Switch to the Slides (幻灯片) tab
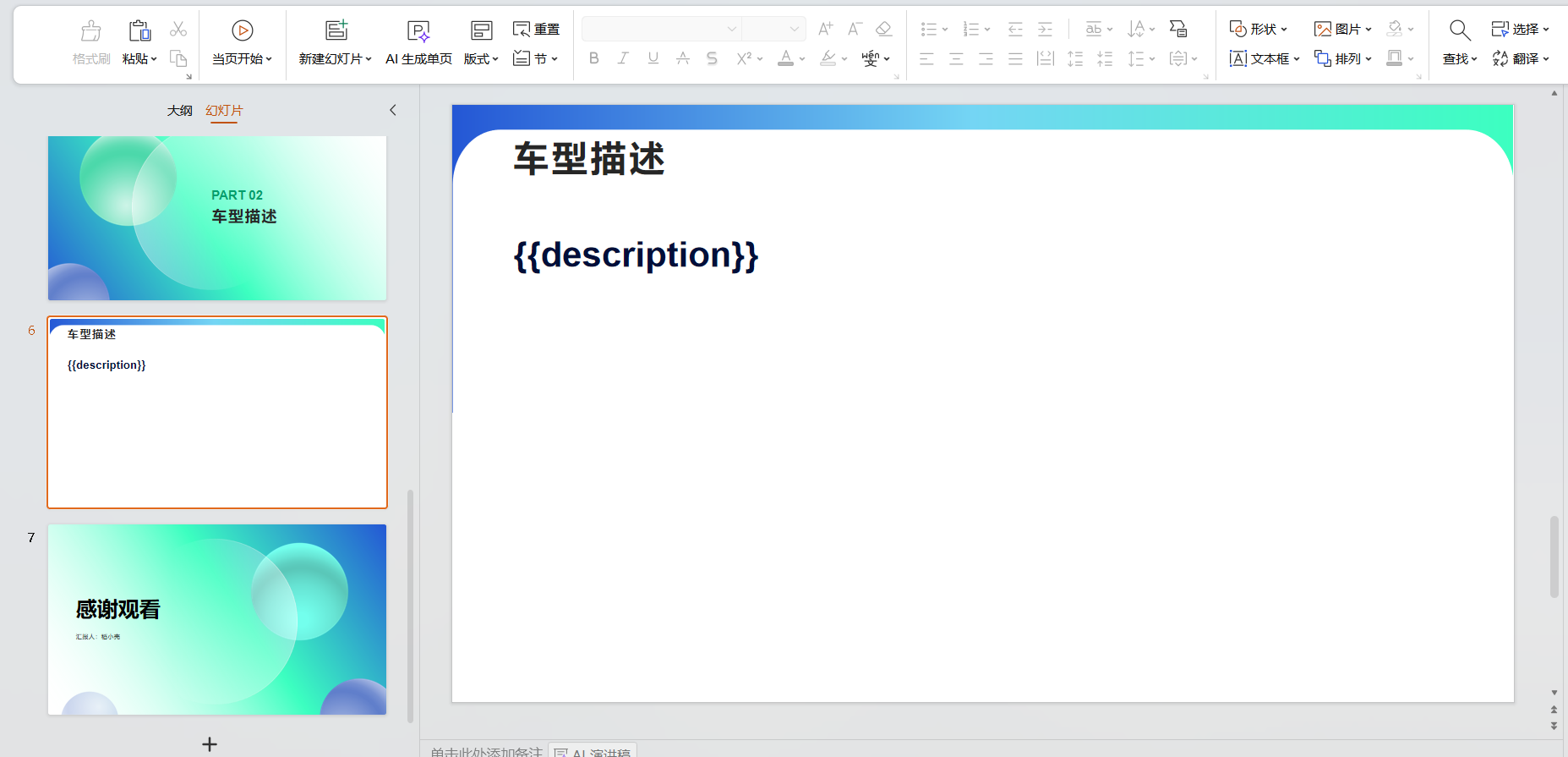 point(224,111)
